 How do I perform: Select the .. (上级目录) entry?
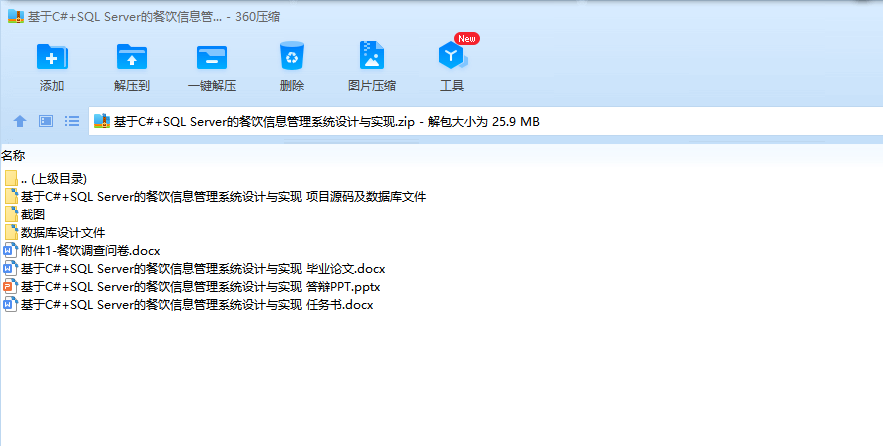pyautogui.click(x=53, y=179)
